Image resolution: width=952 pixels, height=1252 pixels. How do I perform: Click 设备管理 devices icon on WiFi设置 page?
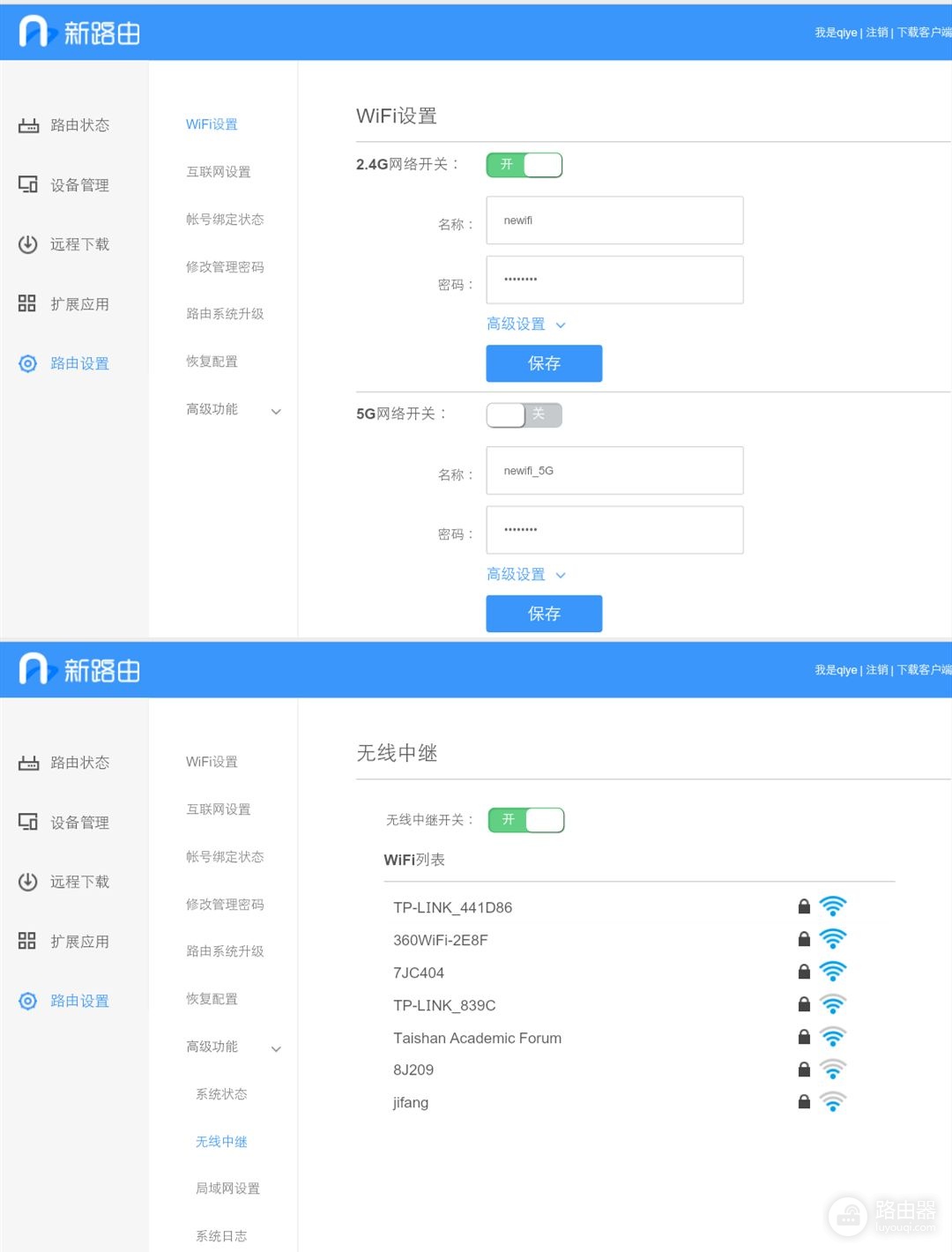28,184
